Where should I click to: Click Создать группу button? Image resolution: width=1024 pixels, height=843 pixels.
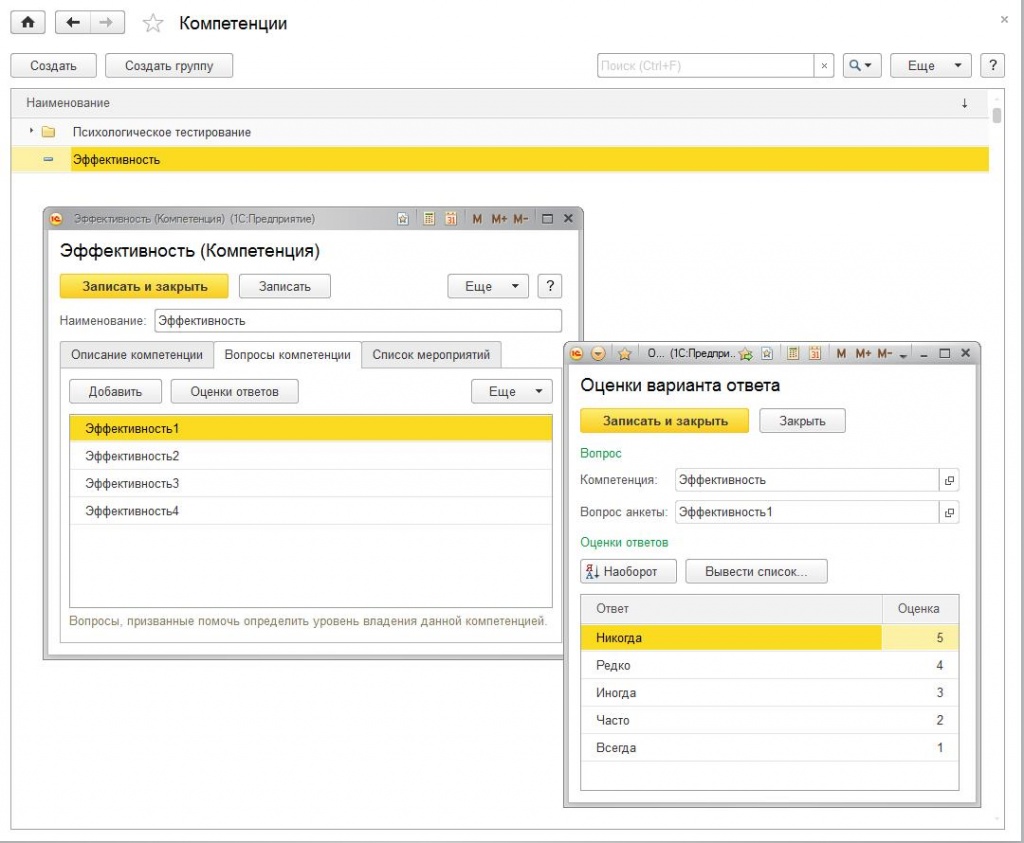pos(169,66)
